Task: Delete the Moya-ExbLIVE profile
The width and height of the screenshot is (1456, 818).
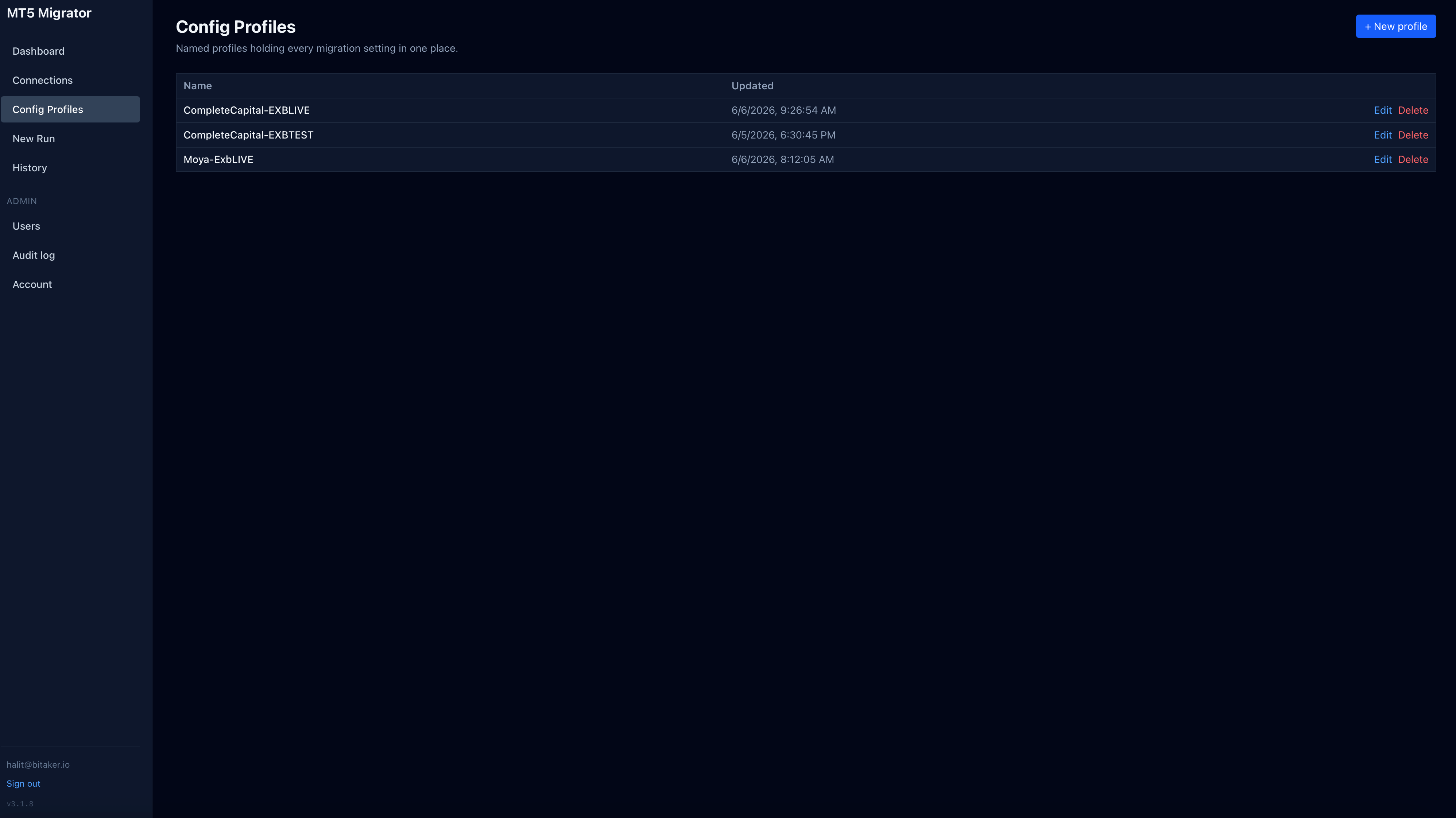Action: (x=1413, y=159)
